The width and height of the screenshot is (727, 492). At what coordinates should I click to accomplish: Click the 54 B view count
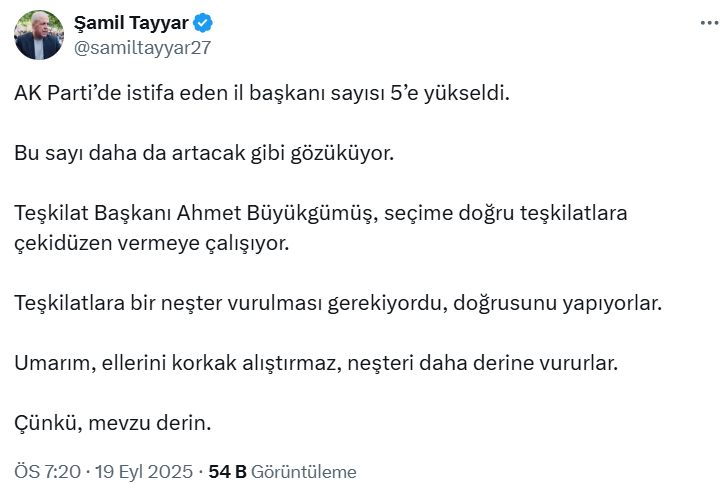click(227, 472)
